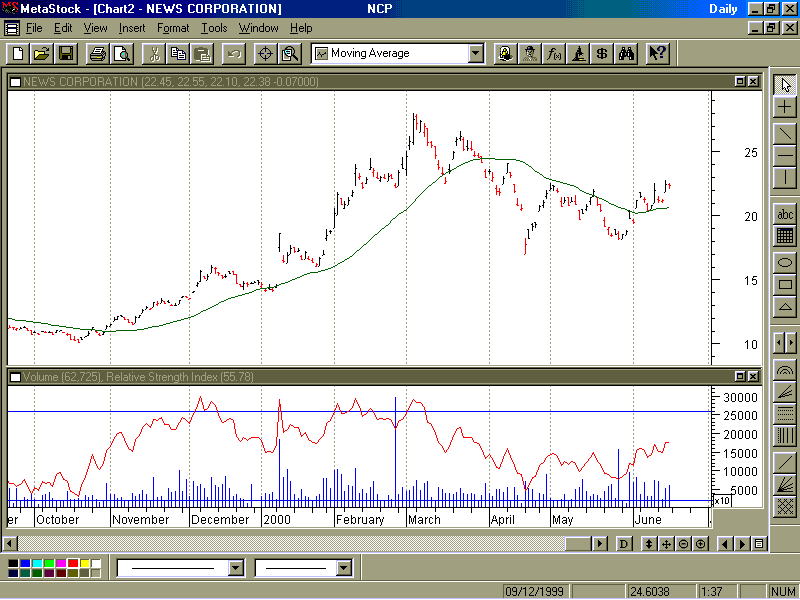
Task: Select the Fibonacci arcs tool
Action: 785,370
